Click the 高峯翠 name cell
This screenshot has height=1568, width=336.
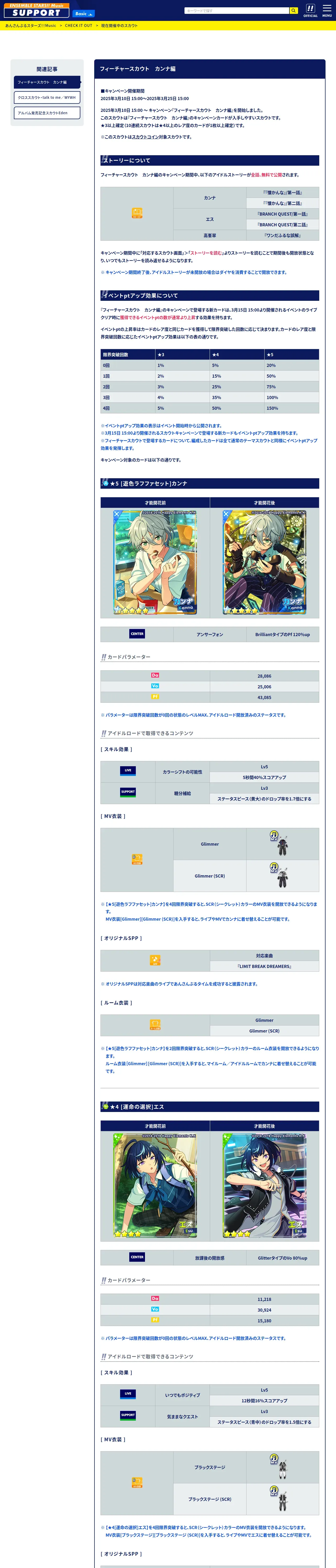point(210,235)
